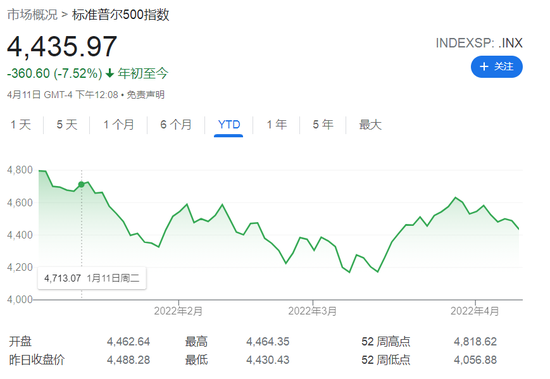Click the 2022年4月 axis label
550x379 pixels.
pyautogui.click(x=475, y=311)
